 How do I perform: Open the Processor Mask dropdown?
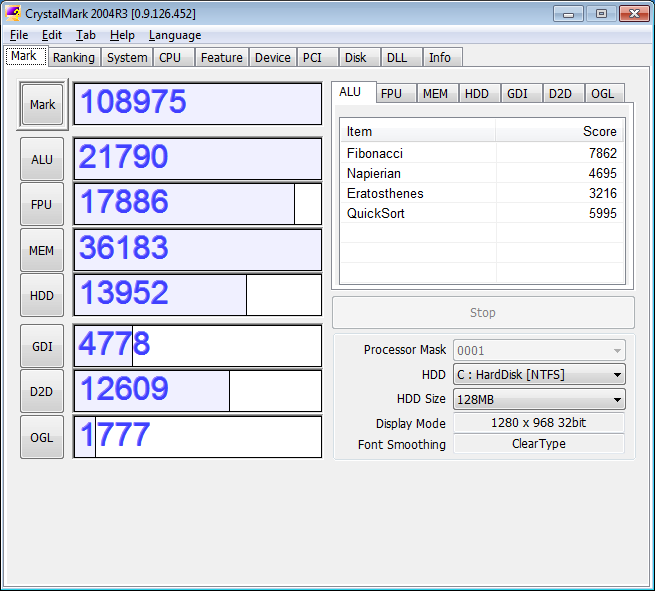click(x=539, y=350)
